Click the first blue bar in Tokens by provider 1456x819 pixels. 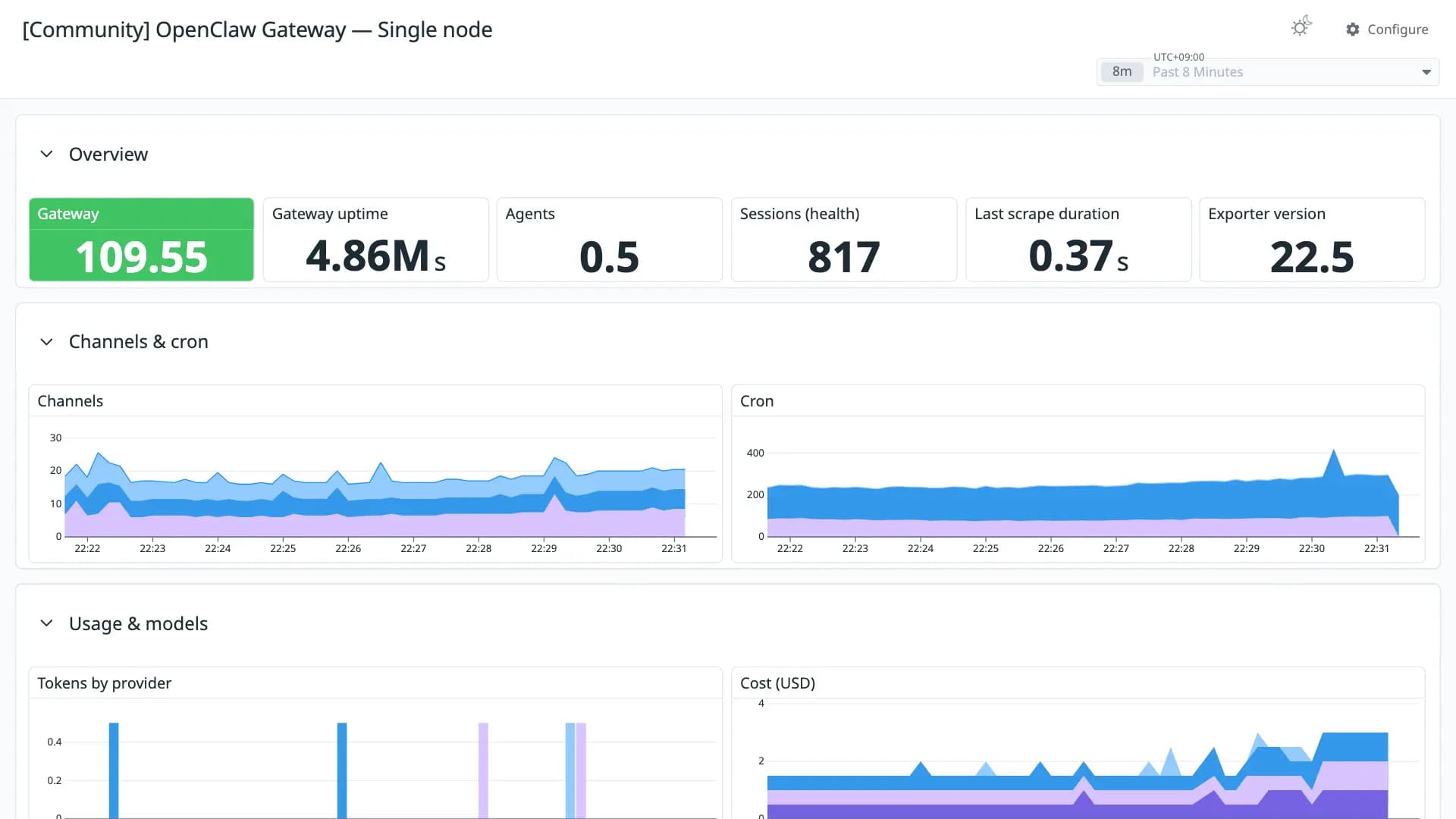pyautogui.click(x=114, y=770)
